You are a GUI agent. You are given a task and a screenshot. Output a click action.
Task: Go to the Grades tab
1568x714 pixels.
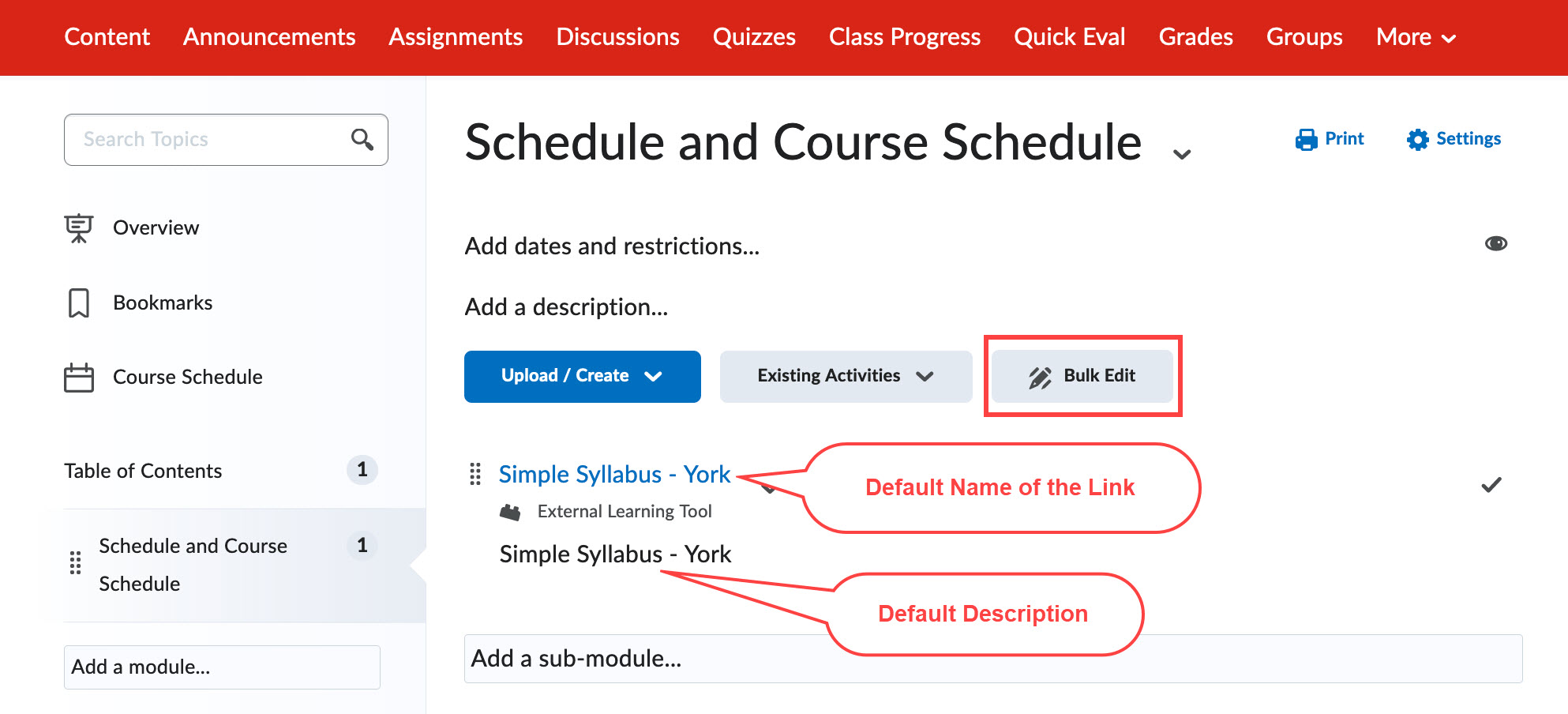[1195, 37]
